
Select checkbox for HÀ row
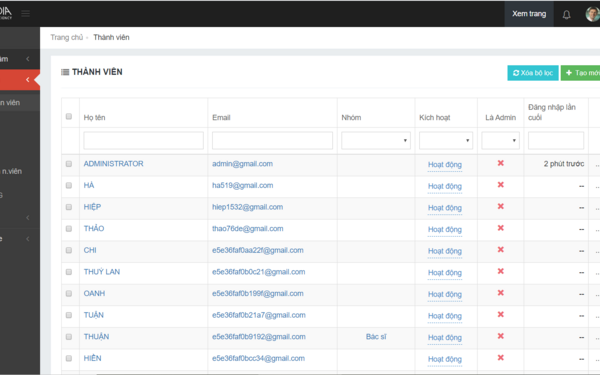click(x=69, y=185)
